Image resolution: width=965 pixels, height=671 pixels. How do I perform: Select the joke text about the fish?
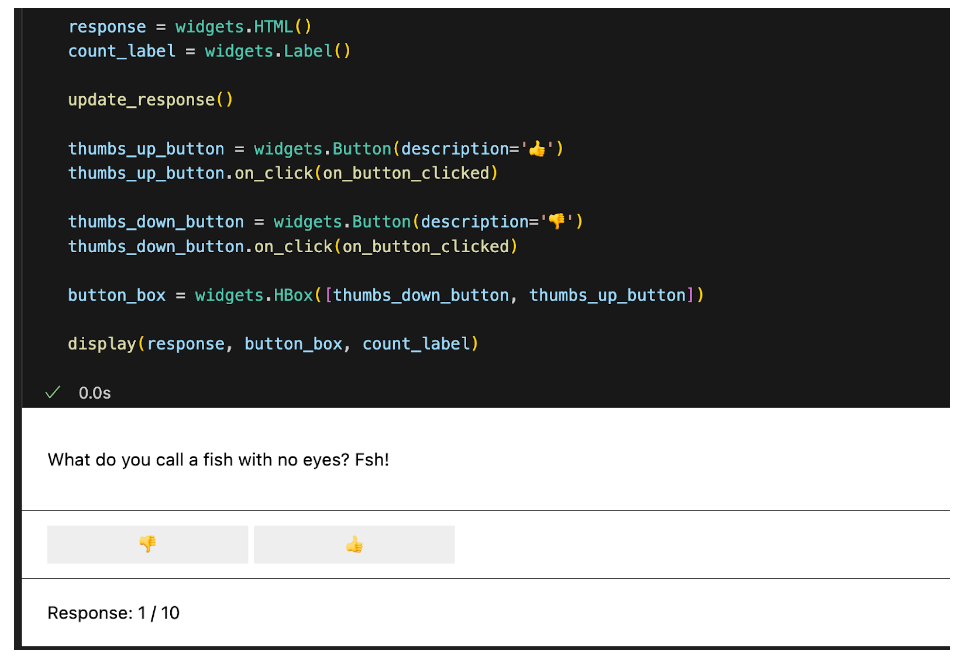tap(218, 460)
